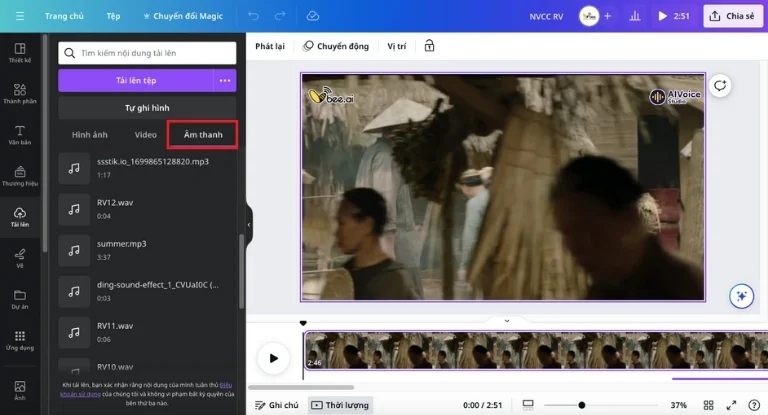The image size is (768, 415).
Task: Click the music icon for summer.mp3
Action: tap(74, 250)
